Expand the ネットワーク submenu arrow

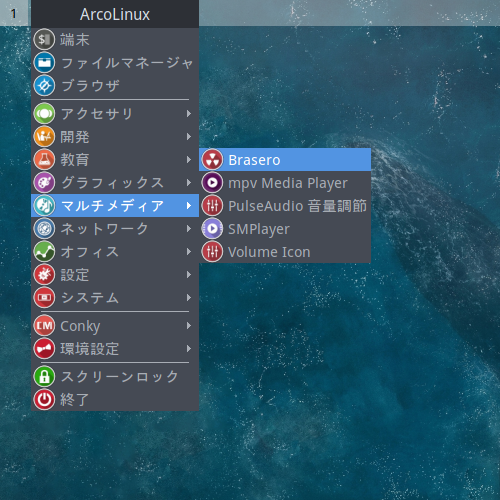pos(189,229)
